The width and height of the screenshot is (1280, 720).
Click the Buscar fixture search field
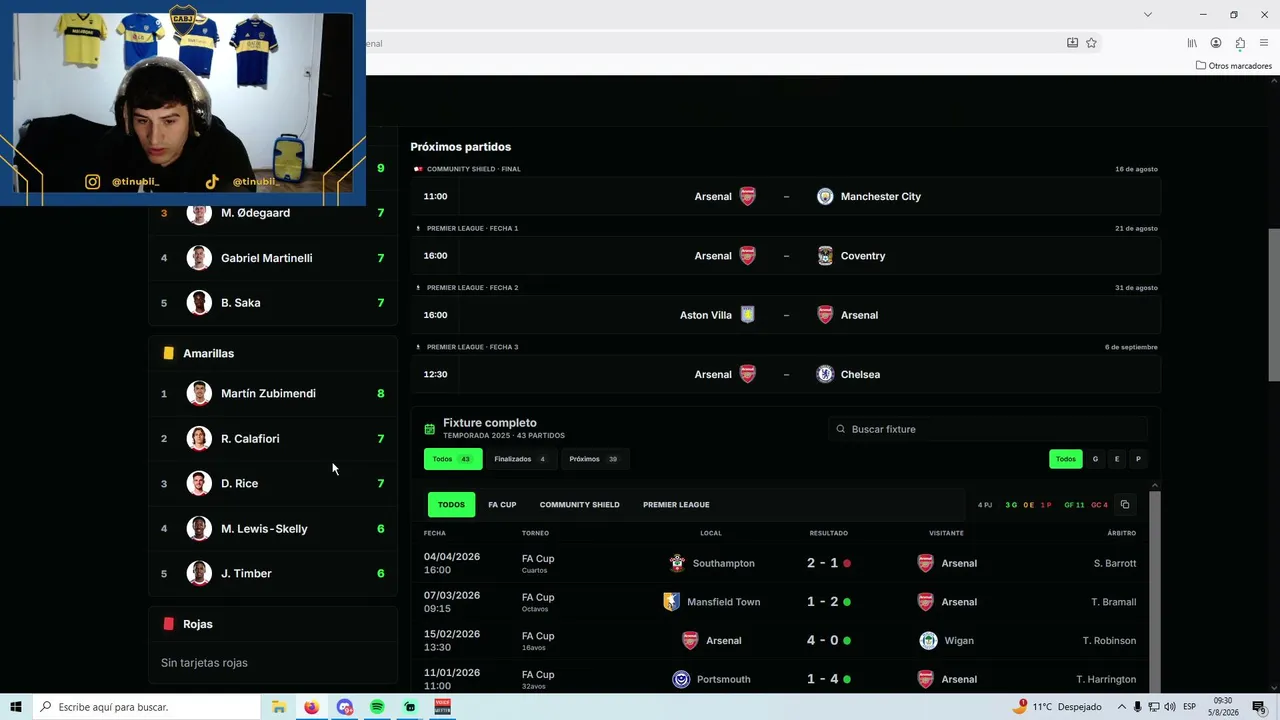(988, 429)
